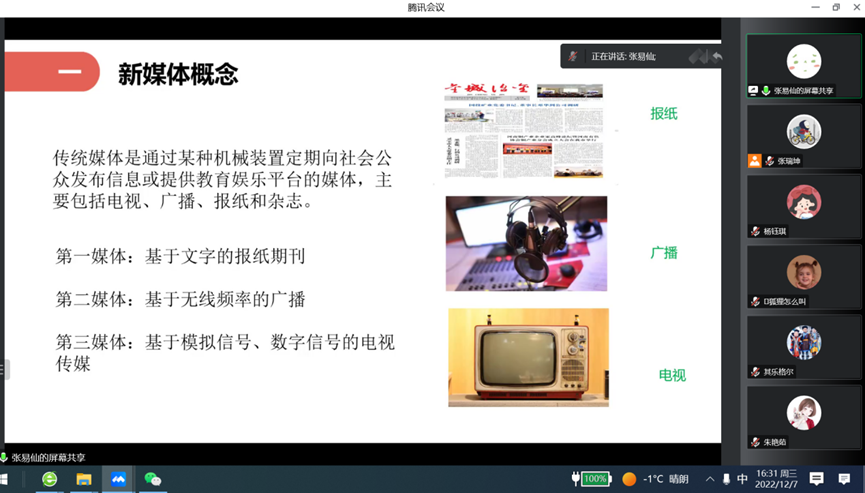Select 张易仙 screen share avatar
Viewport: 865px width, 493px height.
click(x=804, y=61)
